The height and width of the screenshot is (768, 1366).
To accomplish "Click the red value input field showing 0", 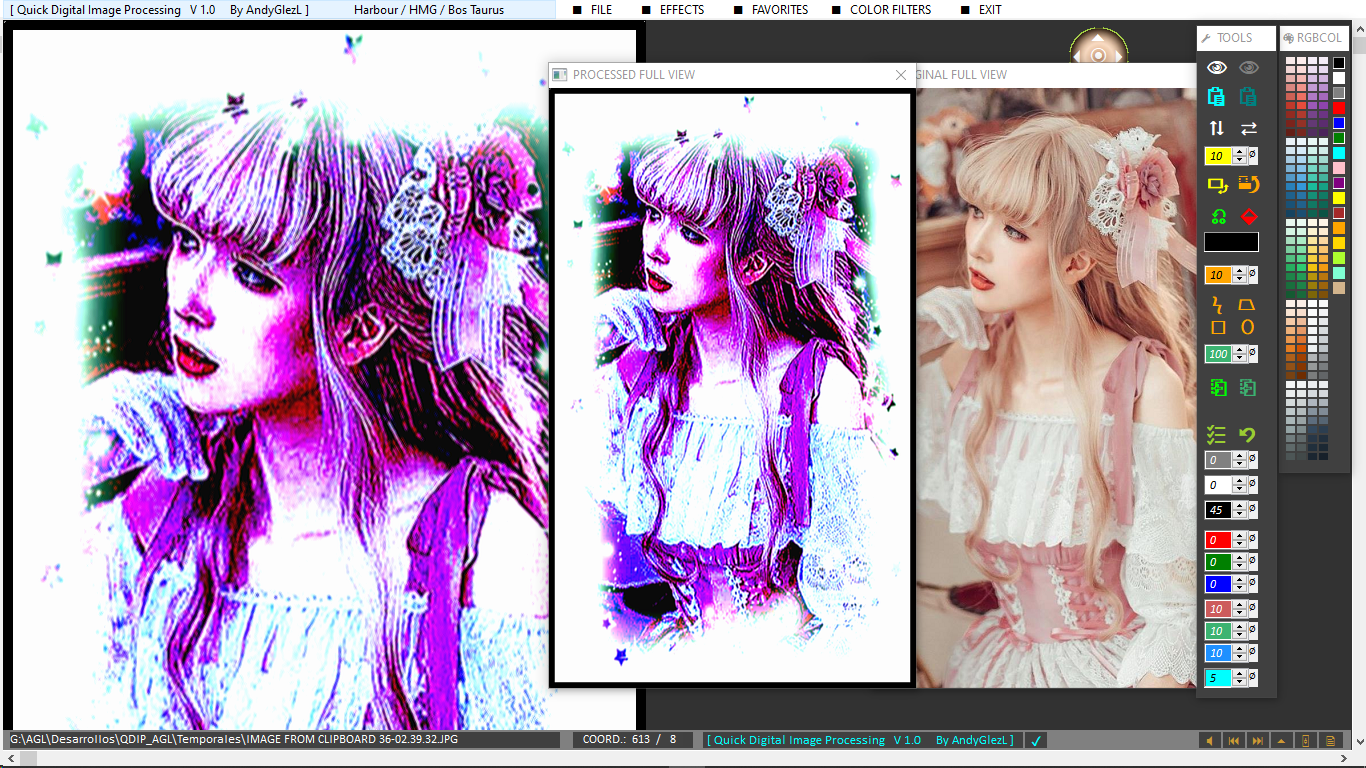I will pyautogui.click(x=1218, y=540).
